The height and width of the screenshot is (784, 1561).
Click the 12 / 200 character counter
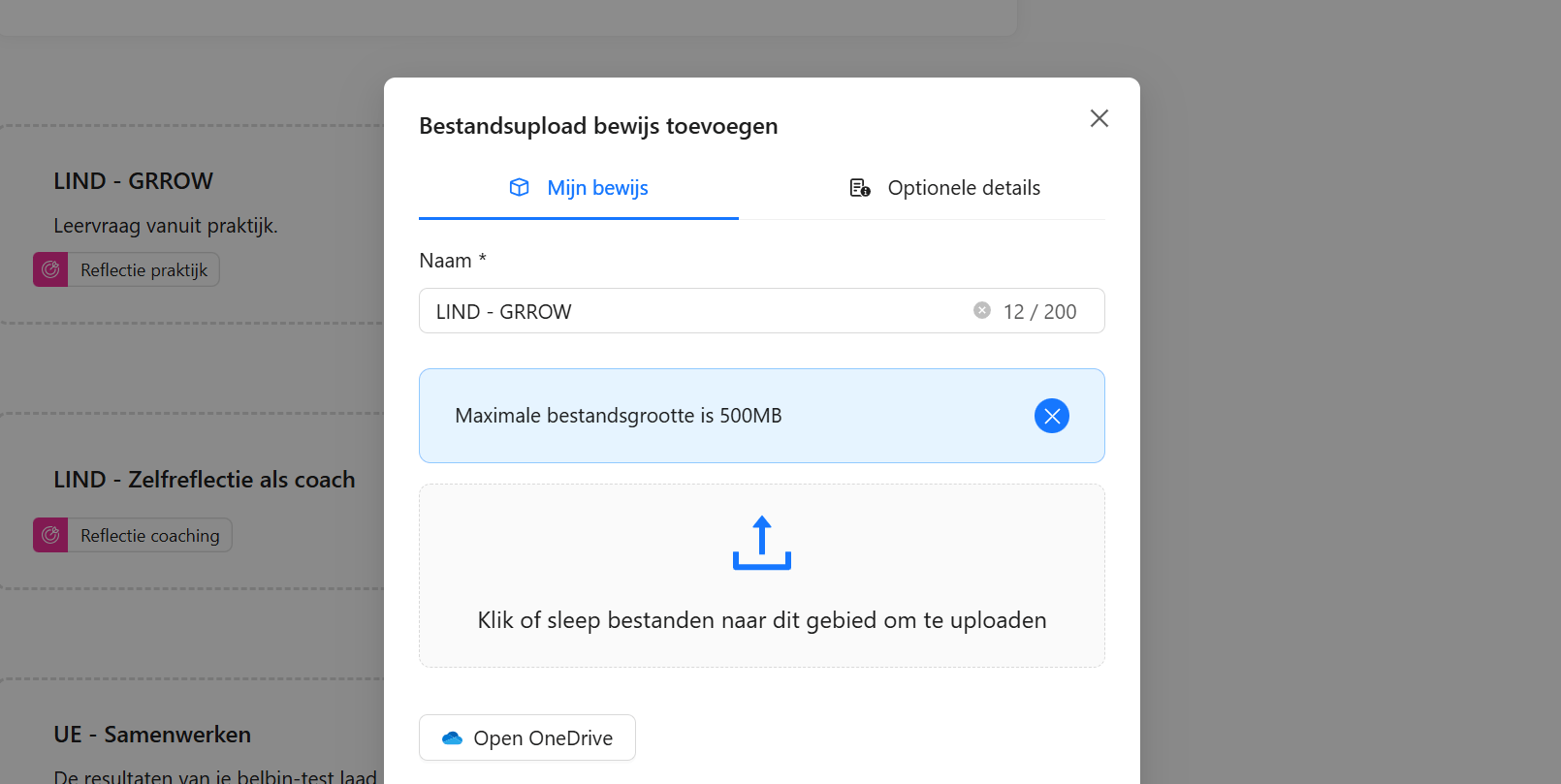pos(1039,312)
